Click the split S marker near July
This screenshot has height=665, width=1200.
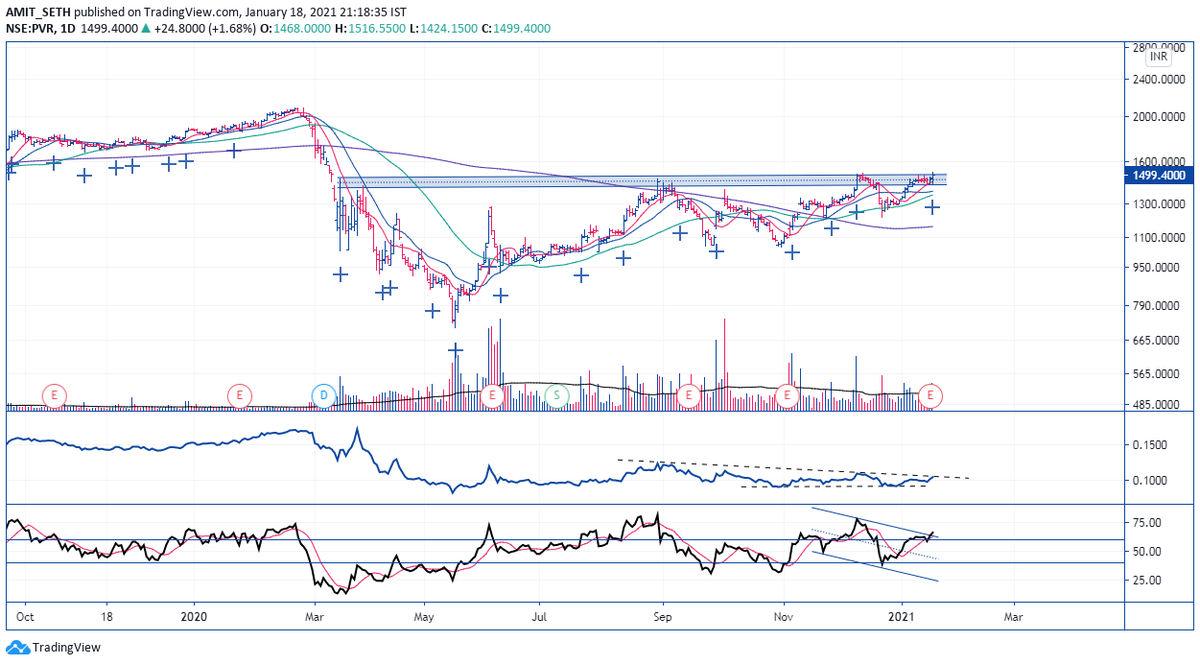coord(558,396)
